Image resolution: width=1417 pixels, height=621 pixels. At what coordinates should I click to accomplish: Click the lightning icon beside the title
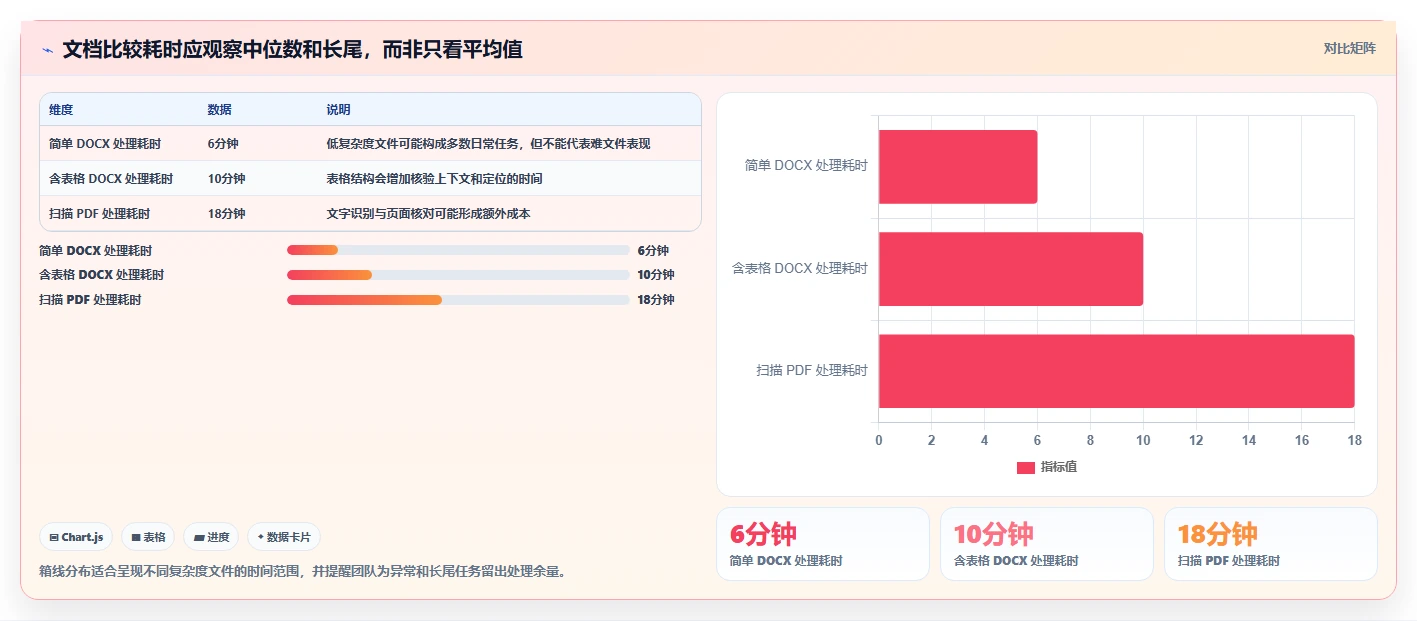click(47, 50)
